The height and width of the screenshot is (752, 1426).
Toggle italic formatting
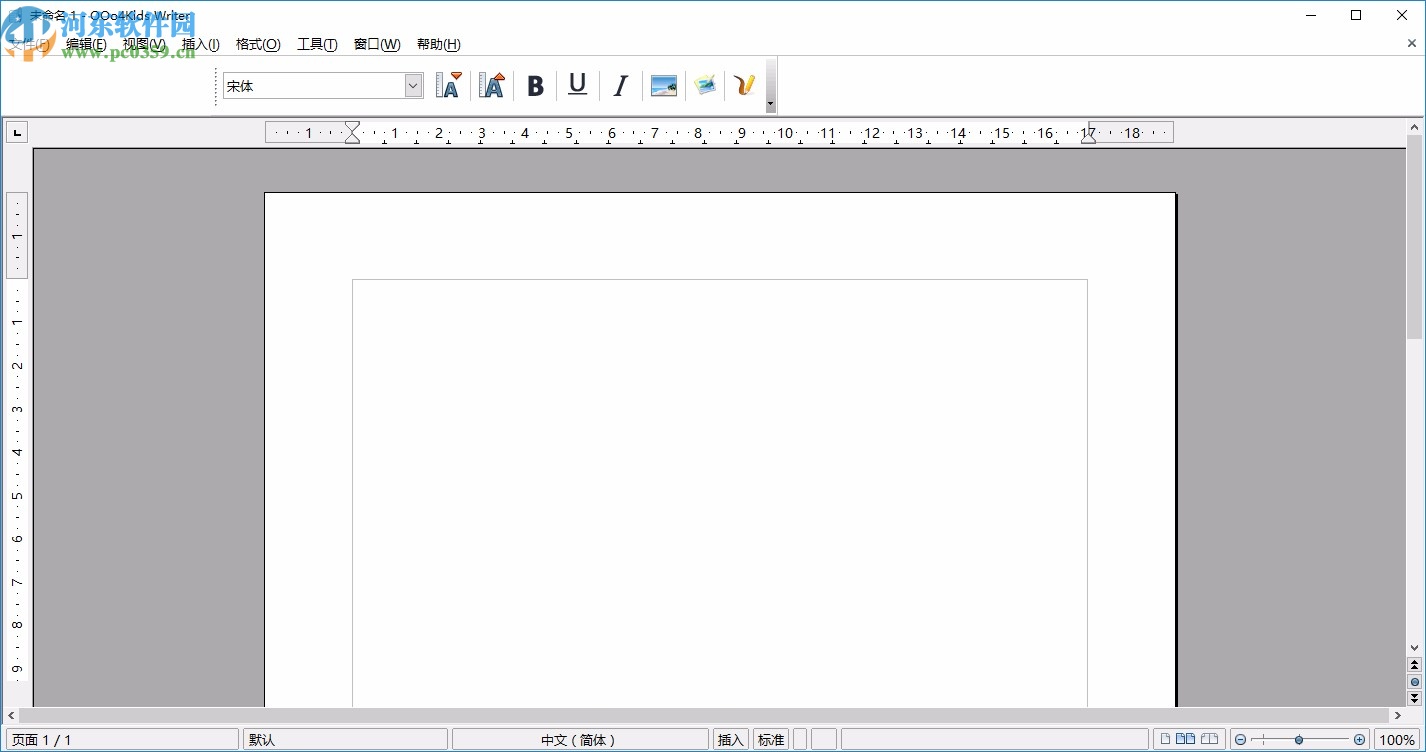click(620, 86)
